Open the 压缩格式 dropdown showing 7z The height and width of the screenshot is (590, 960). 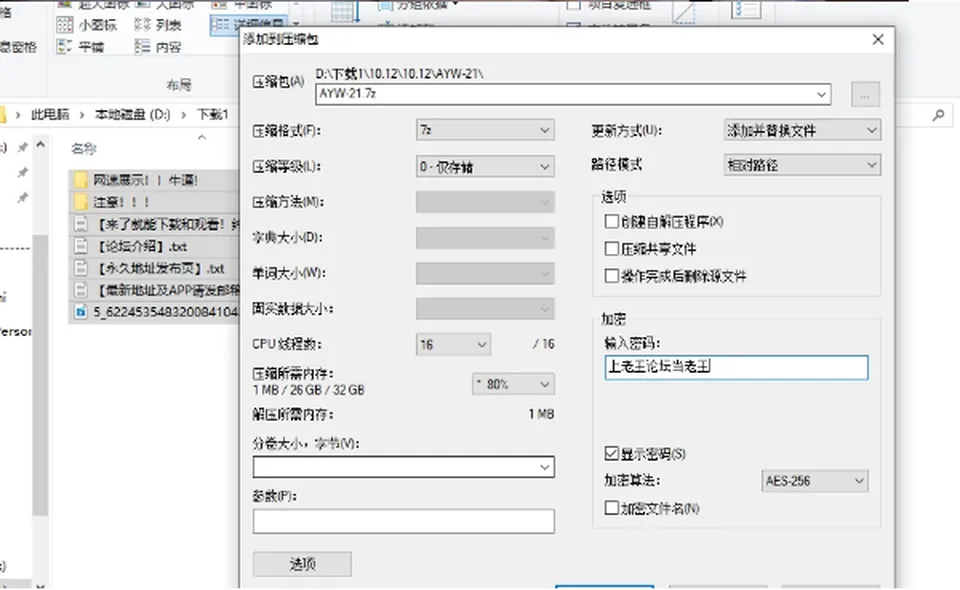[485, 130]
